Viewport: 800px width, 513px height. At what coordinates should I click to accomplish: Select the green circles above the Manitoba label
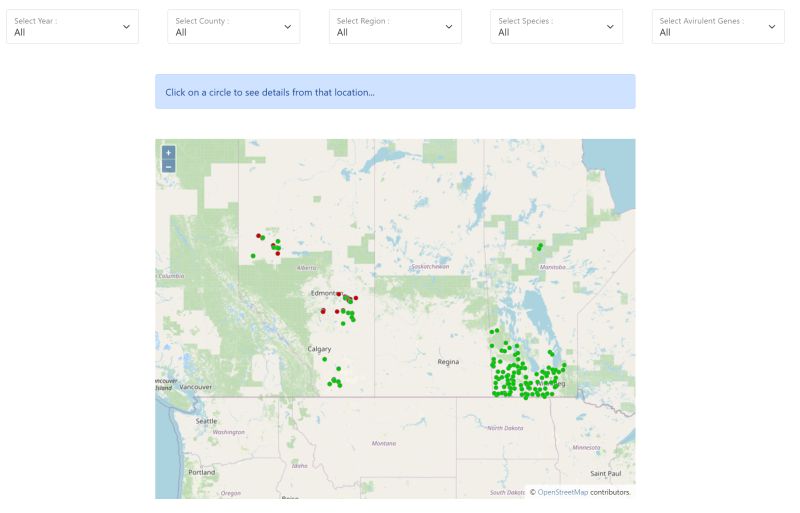(x=540, y=247)
